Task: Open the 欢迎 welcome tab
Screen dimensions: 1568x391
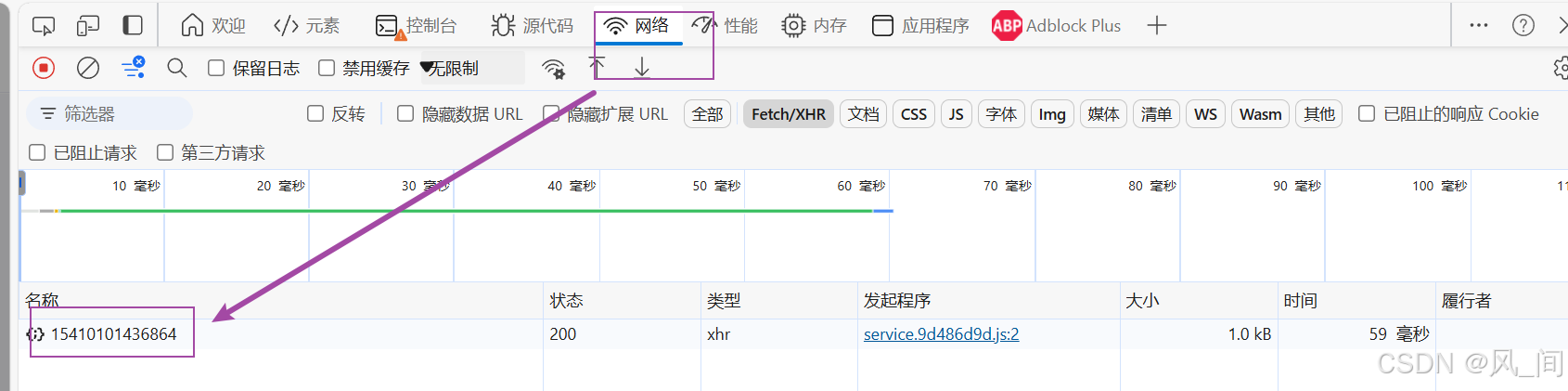Action: click(213, 25)
